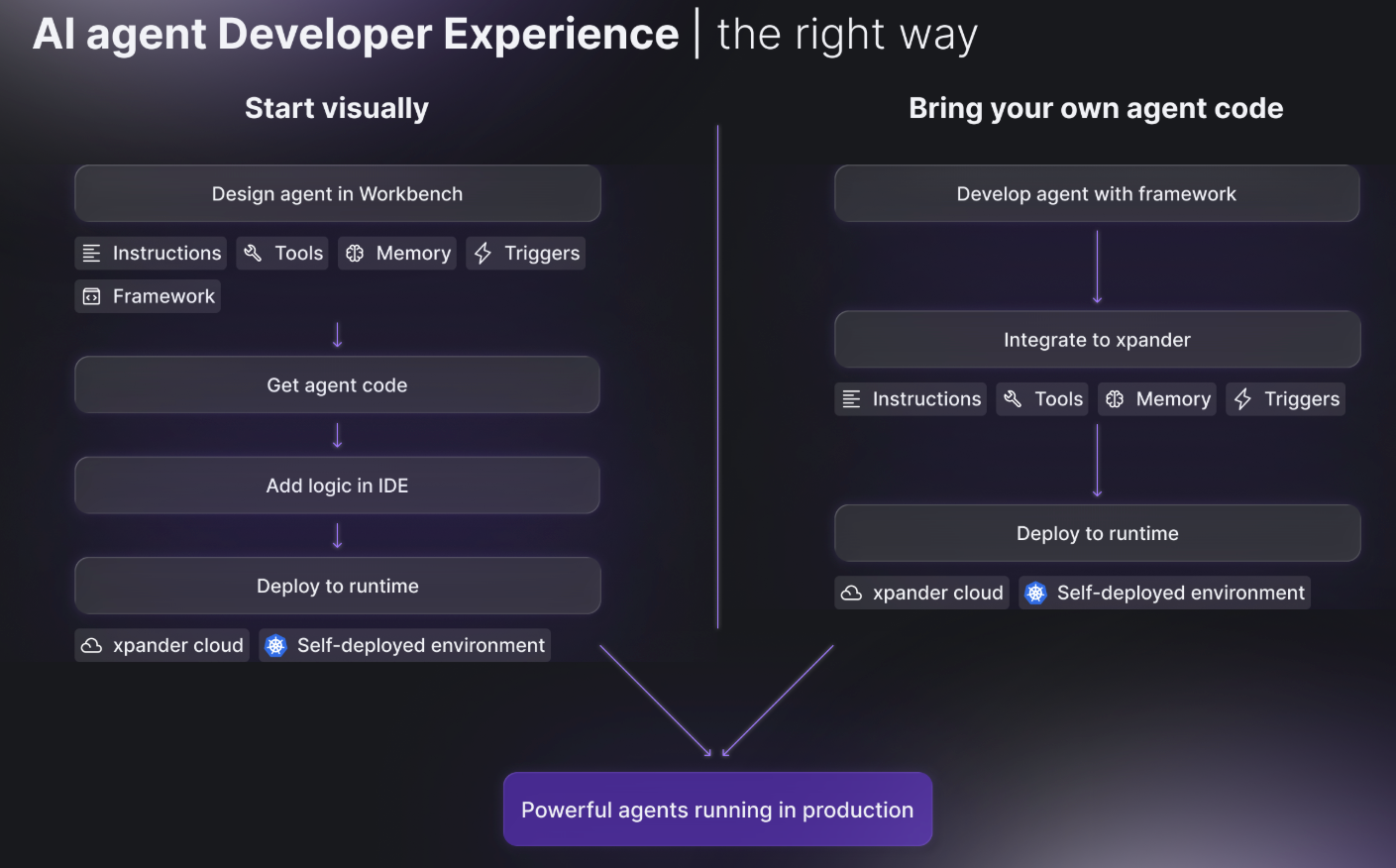Click Self-deployed environment text under Start visually
The height and width of the screenshot is (868, 1396).
pyautogui.click(x=421, y=646)
